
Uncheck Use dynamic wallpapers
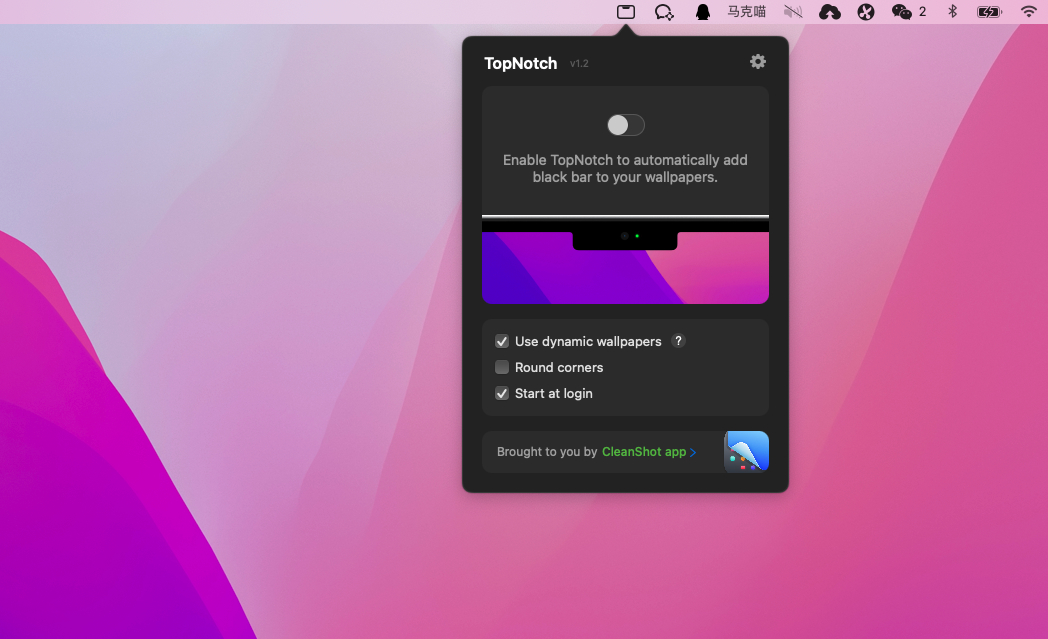[502, 342]
